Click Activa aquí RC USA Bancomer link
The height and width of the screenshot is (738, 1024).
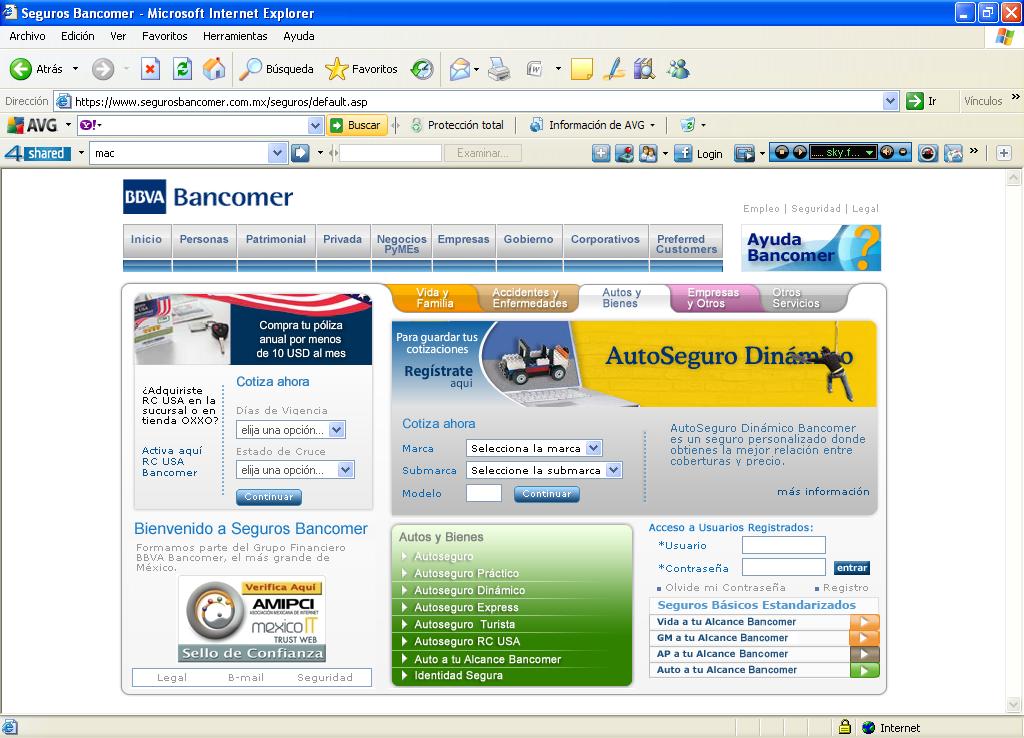(x=172, y=461)
